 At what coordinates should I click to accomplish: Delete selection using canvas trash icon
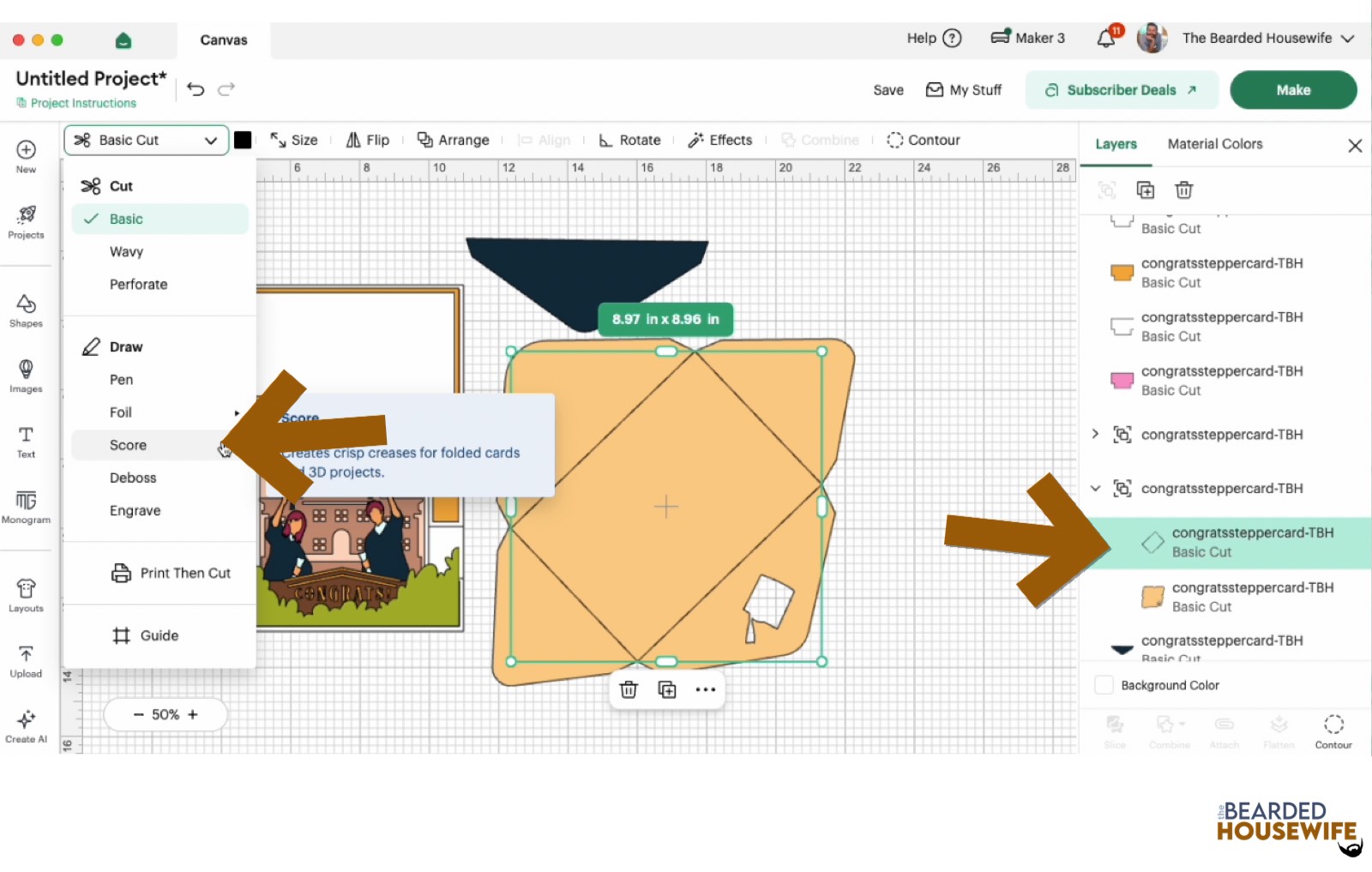629,689
